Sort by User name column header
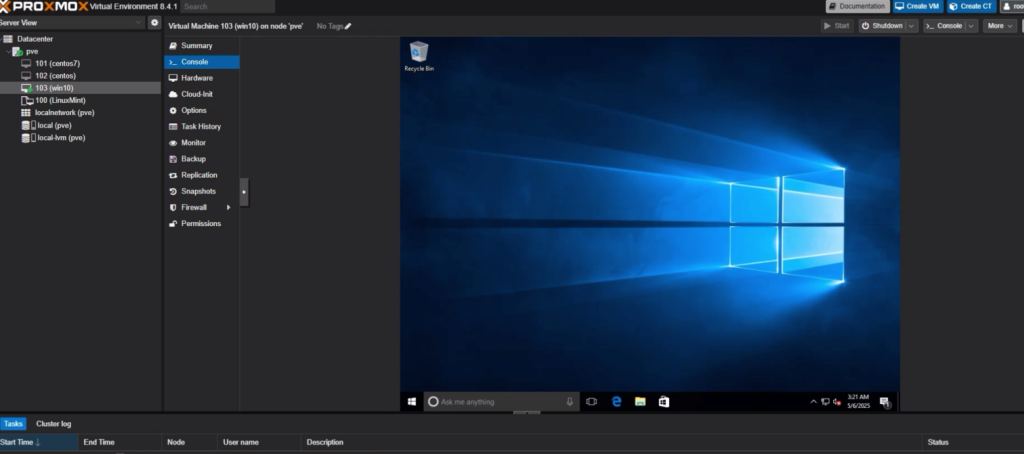This screenshot has height=454, width=1024. point(259,442)
